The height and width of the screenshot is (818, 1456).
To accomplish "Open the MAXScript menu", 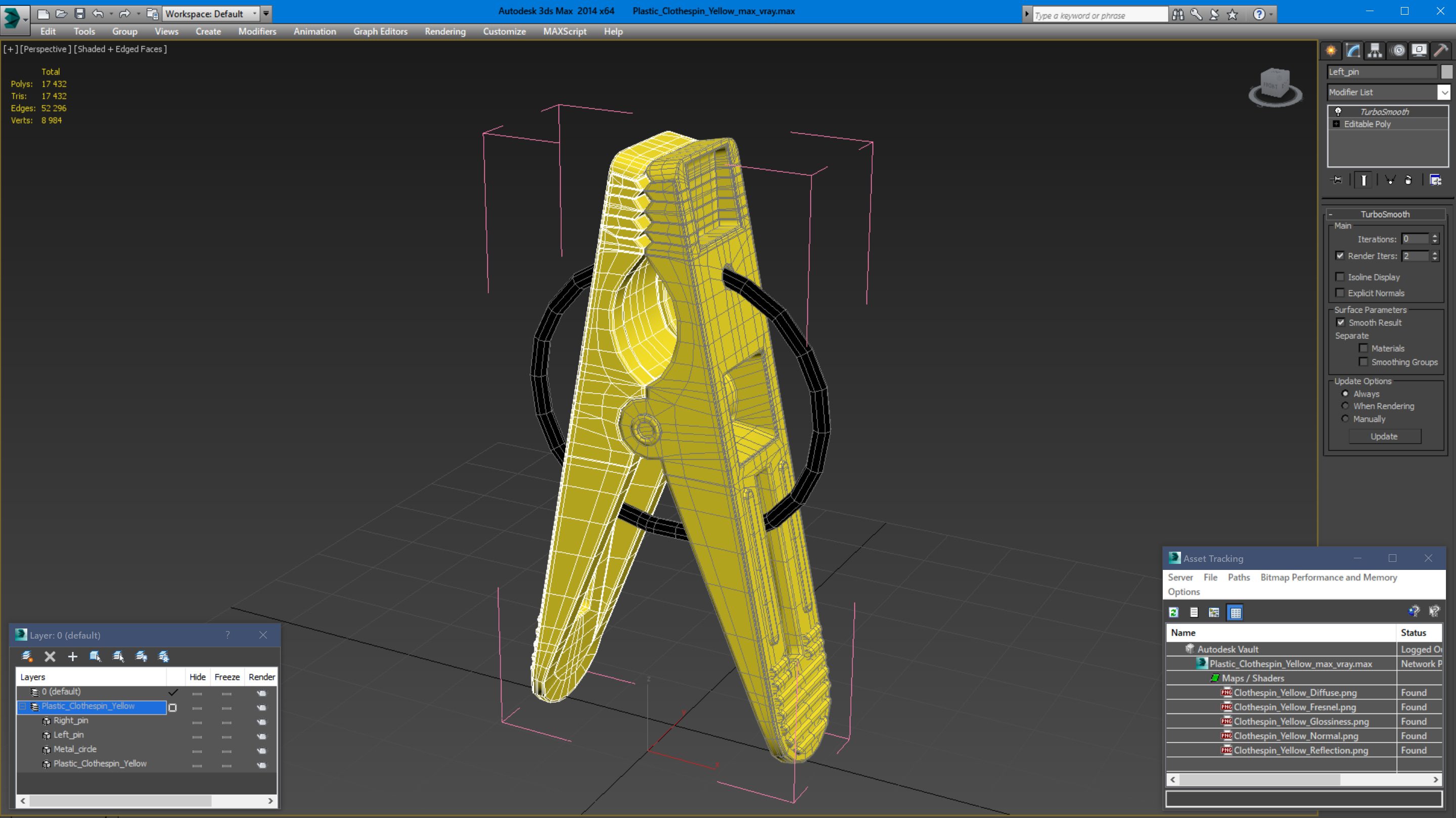I will 565,32.
